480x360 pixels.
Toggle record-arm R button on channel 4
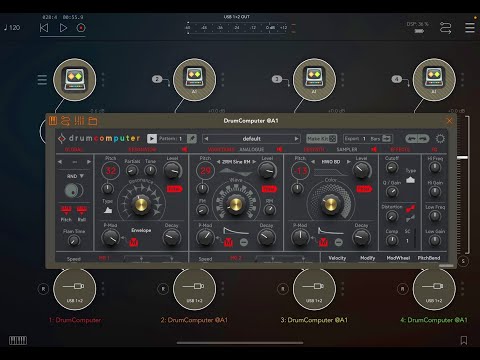click(402, 289)
